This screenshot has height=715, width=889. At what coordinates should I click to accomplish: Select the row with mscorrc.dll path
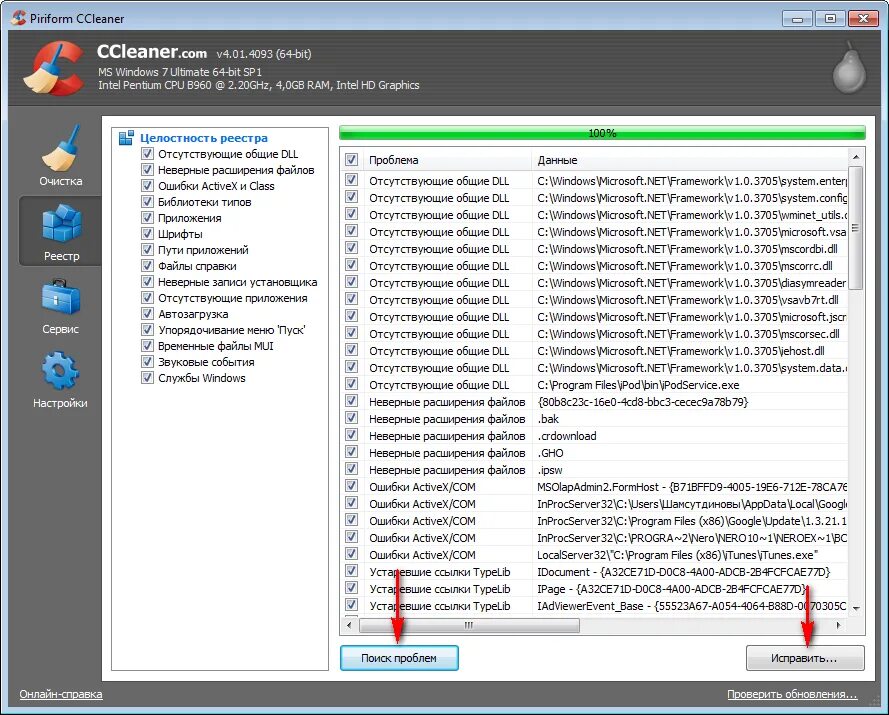coord(594,265)
